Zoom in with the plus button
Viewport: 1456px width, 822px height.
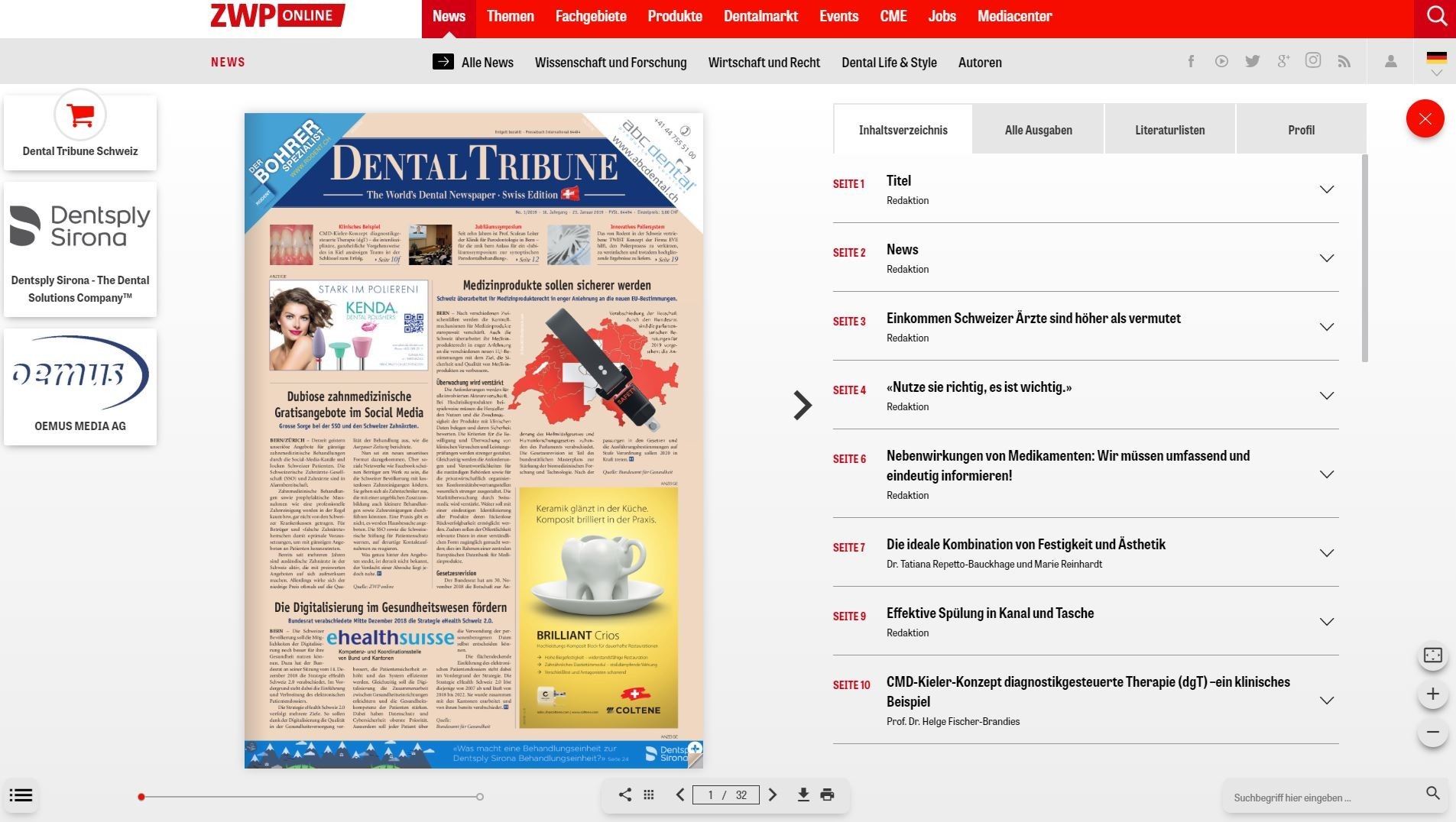pyautogui.click(x=1433, y=694)
